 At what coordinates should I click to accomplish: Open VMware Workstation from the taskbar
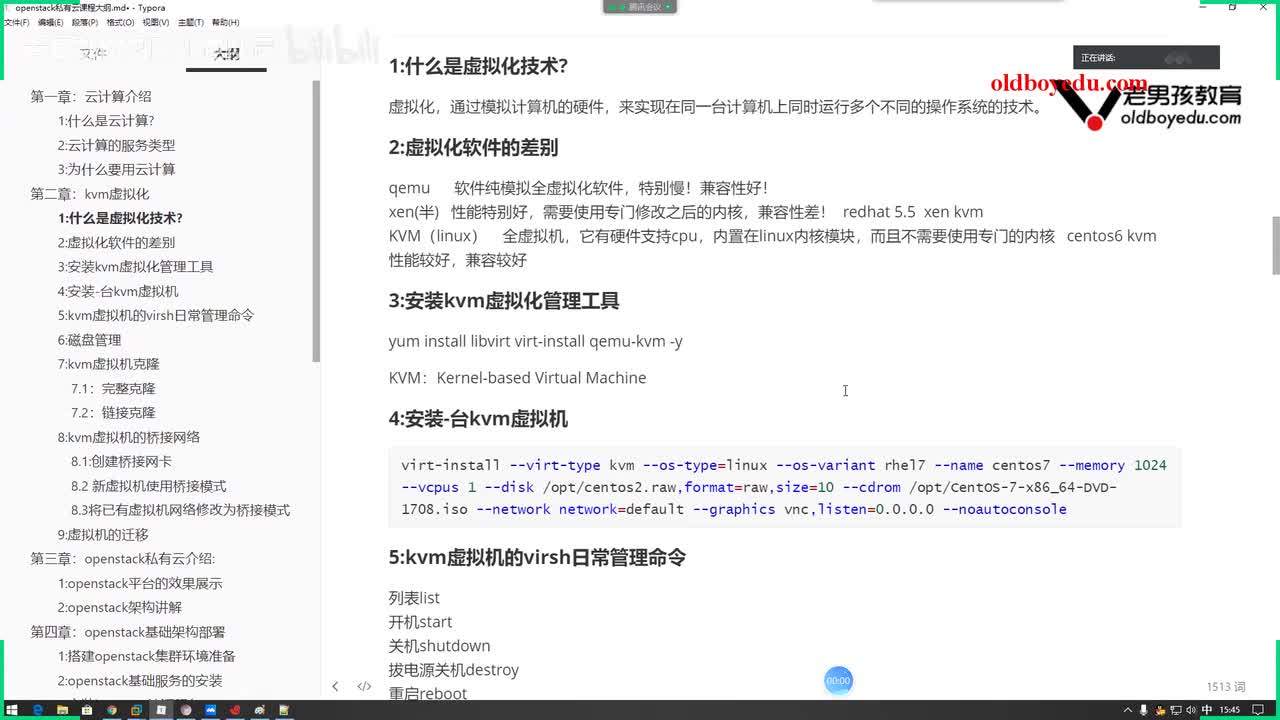pyautogui.click(x=137, y=710)
